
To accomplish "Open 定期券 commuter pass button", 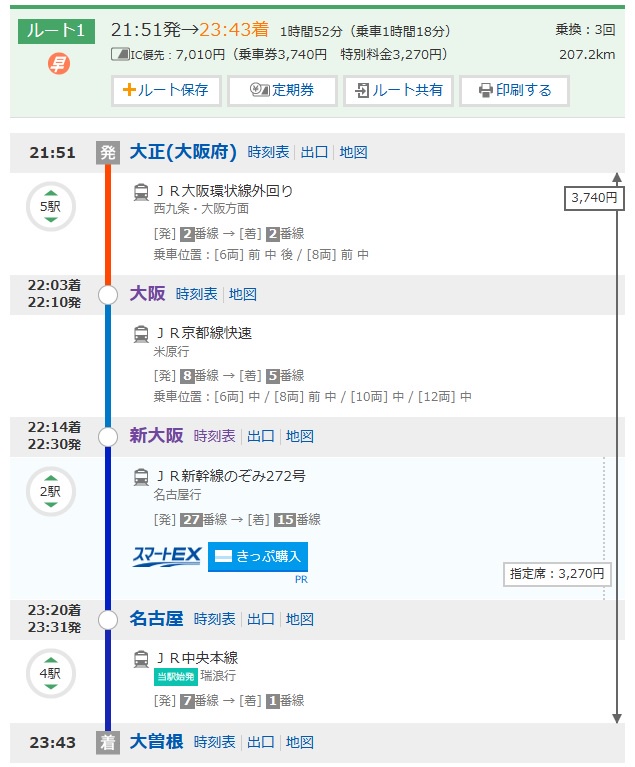I will click(282, 90).
